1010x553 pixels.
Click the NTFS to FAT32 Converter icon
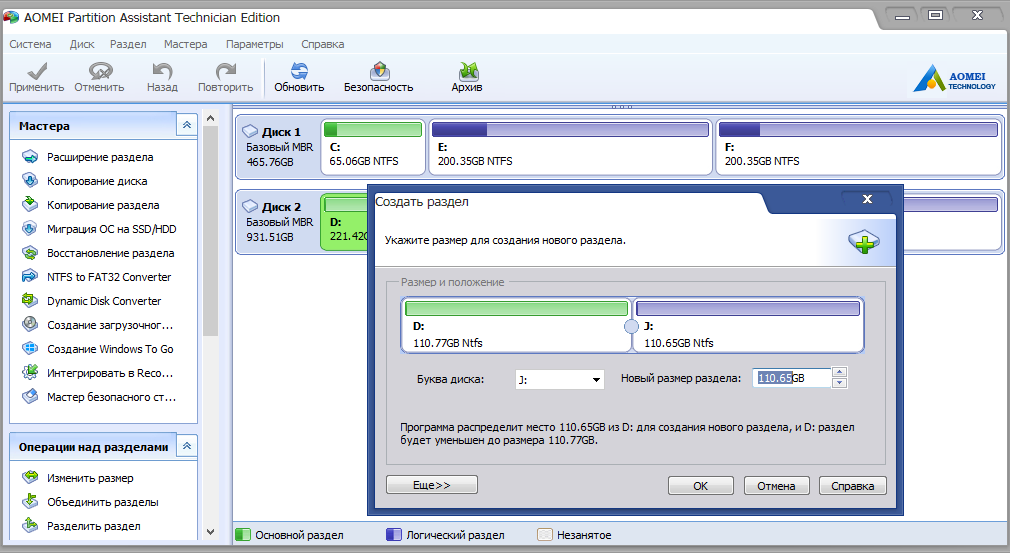tap(30, 276)
